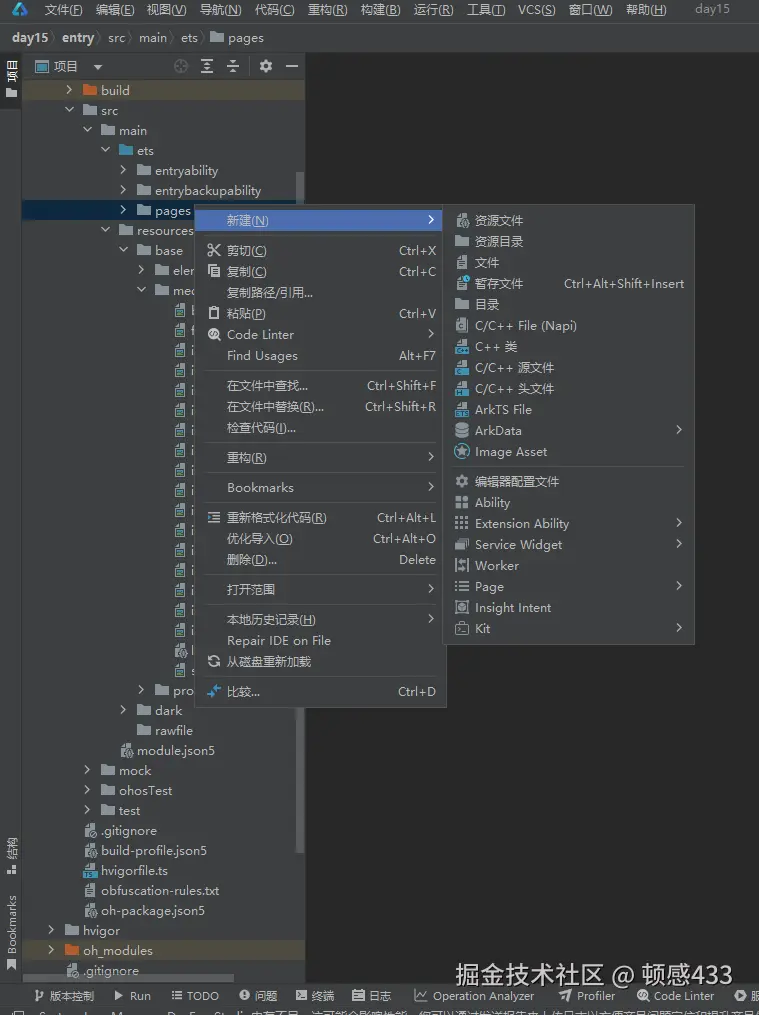Click the entry breadcrumb
Screen dimensions: 759x1015
pos(78,38)
